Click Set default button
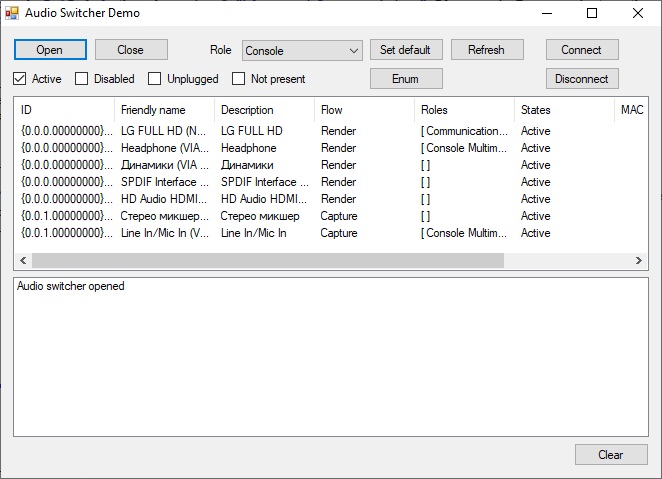Viewport: 662px width, 479px height. (406, 50)
